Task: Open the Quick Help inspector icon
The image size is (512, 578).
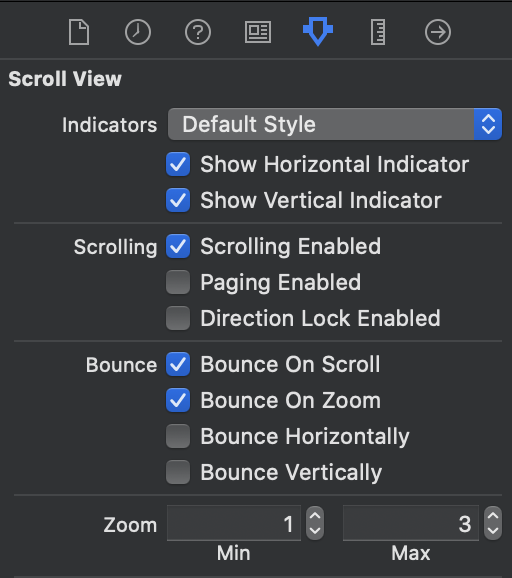Action: 198,32
